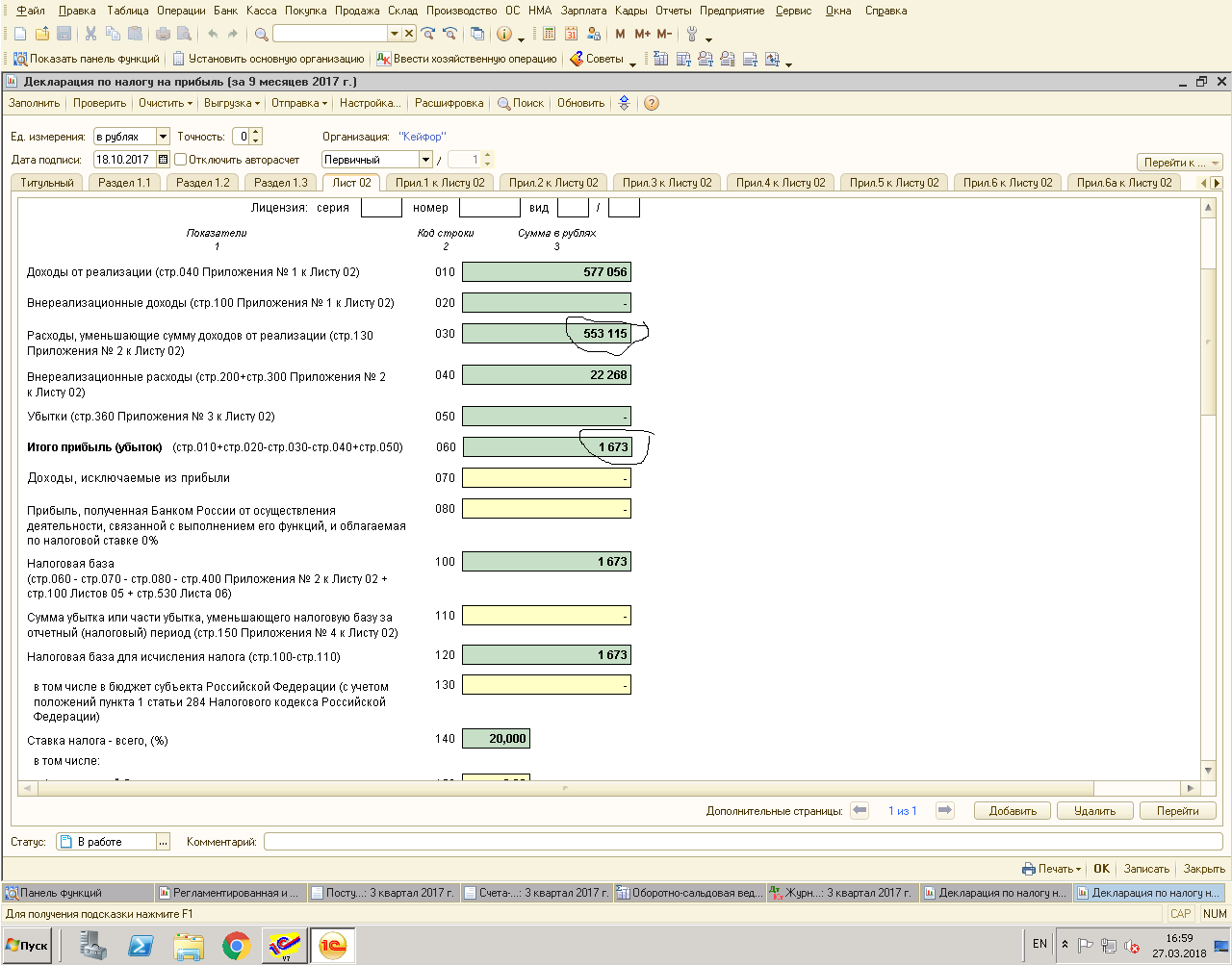
Task: Click the Ввести хозяйственную операцию icon
Action: pyautogui.click(x=384, y=59)
